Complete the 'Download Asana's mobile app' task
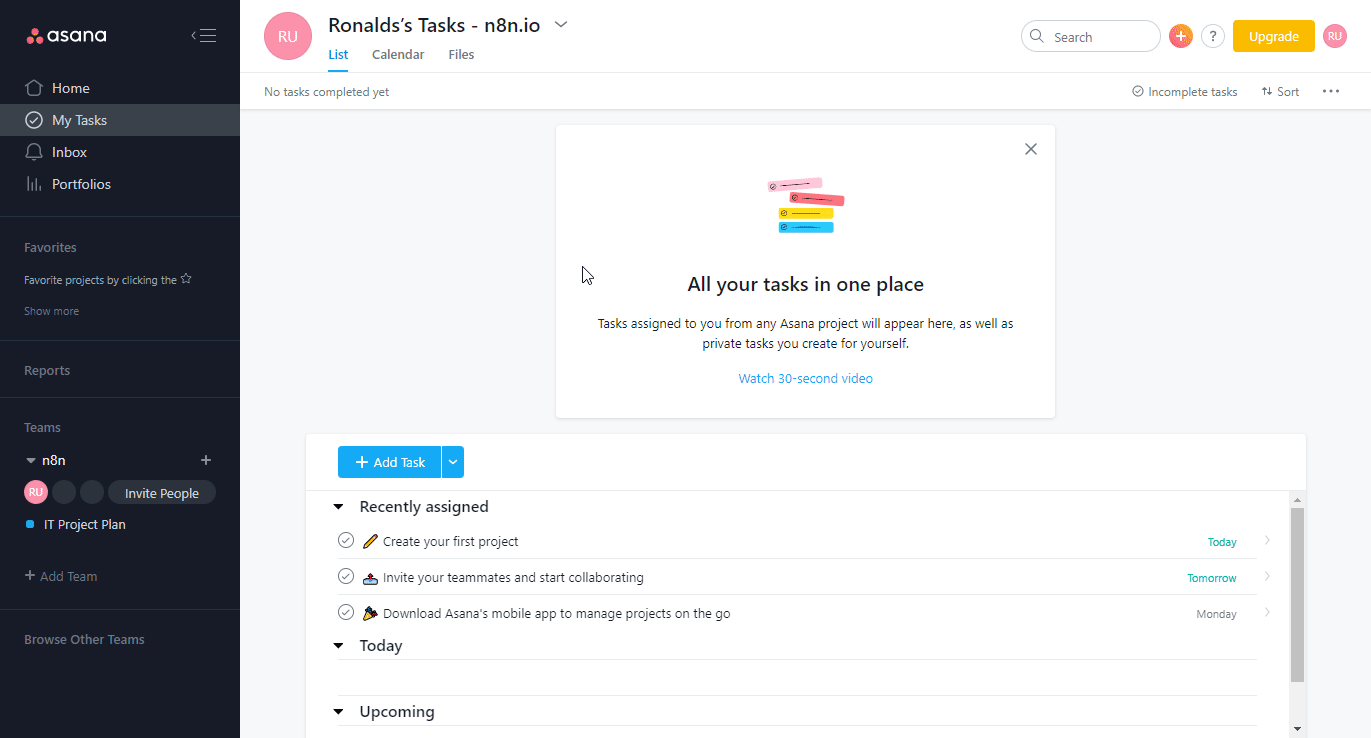The width and height of the screenshot is (1371, 738). coord(346,612)
